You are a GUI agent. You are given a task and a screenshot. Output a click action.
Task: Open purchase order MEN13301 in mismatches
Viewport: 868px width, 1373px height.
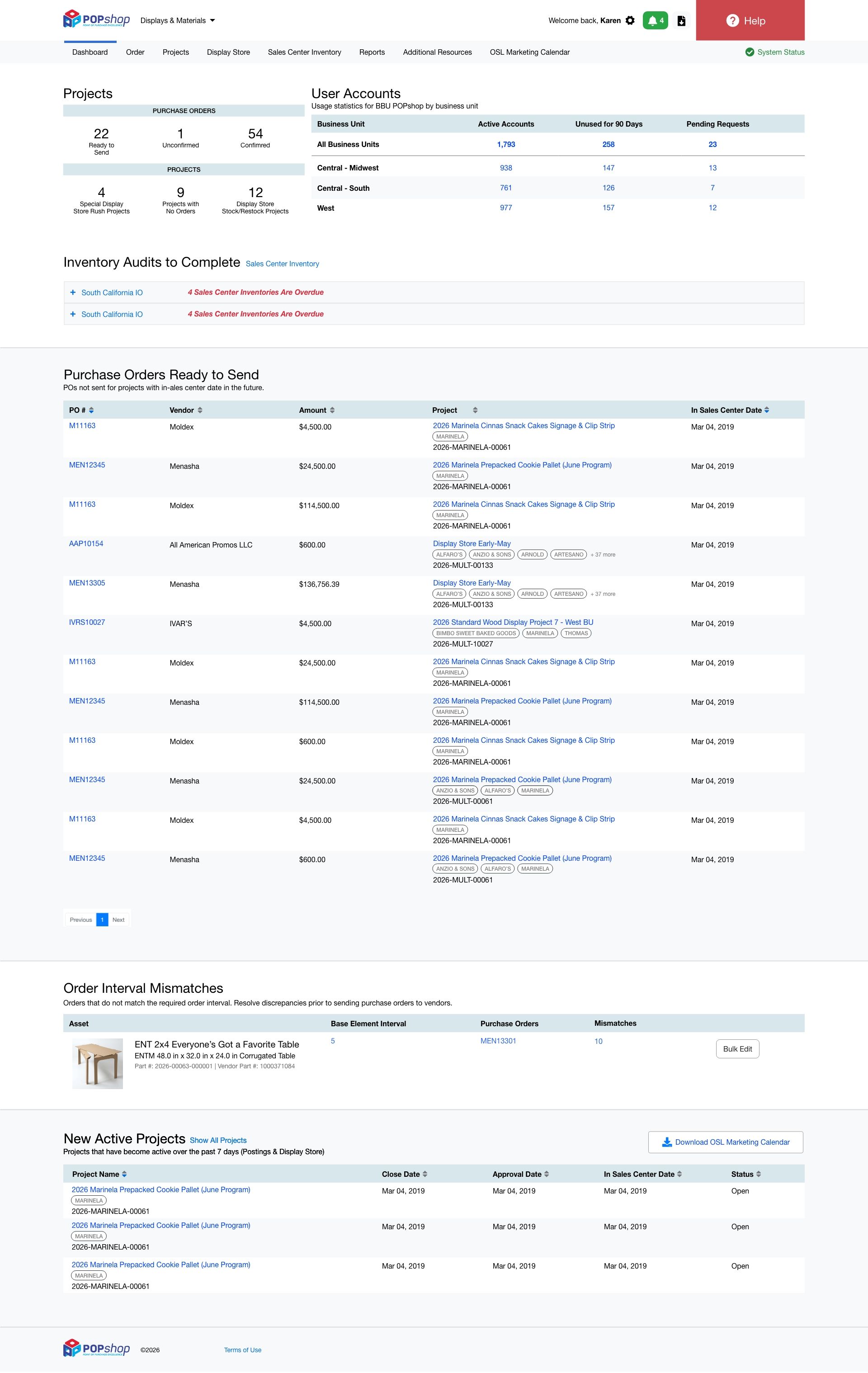pos(498,1041)
